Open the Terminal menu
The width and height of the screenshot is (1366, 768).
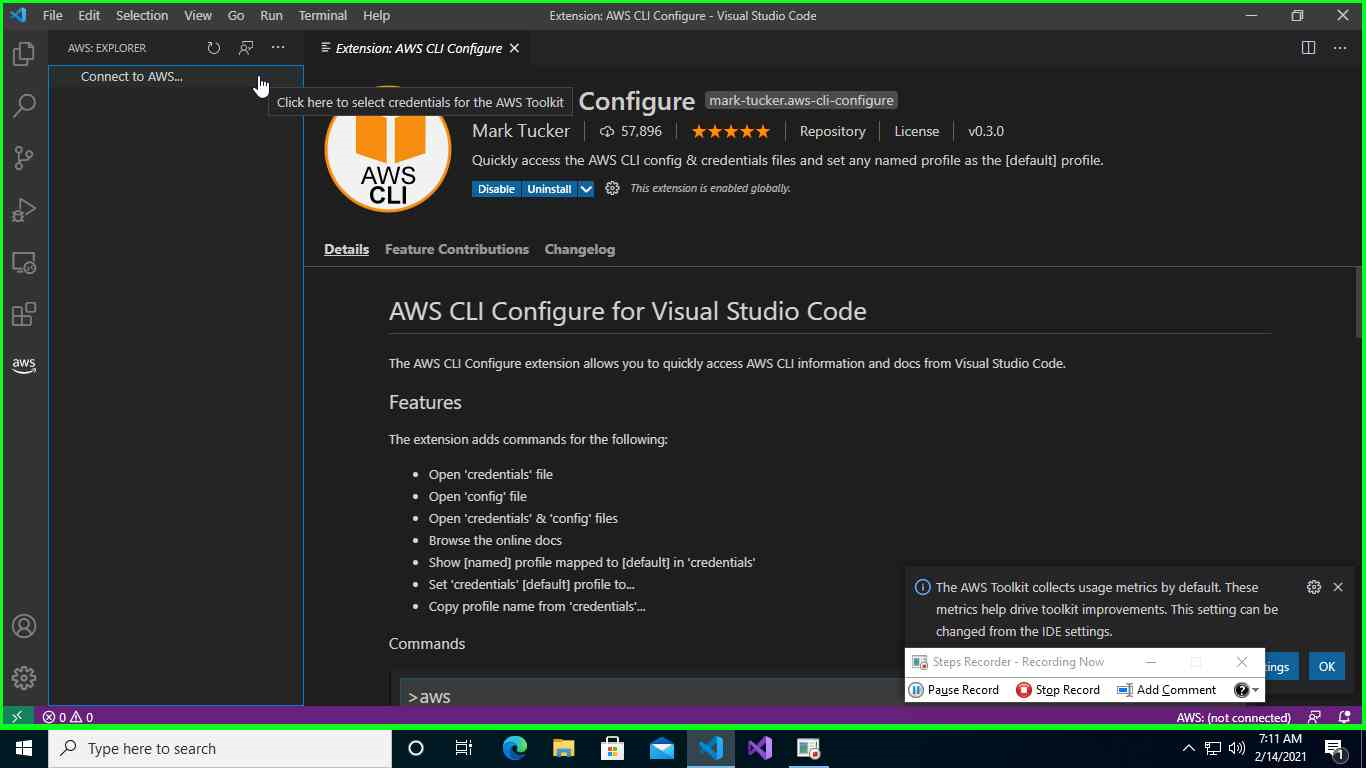[323, 16]
